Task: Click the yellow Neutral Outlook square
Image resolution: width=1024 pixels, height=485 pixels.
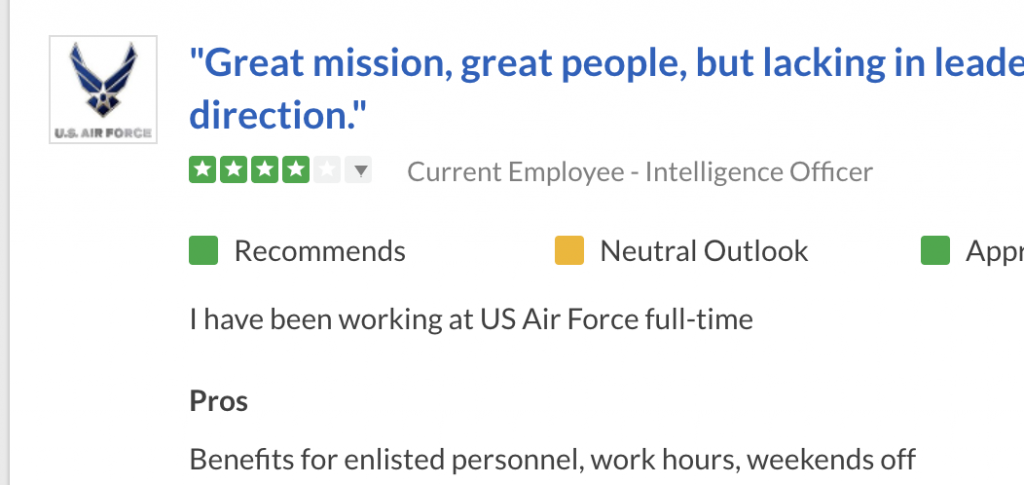Action: coord(569,251)
